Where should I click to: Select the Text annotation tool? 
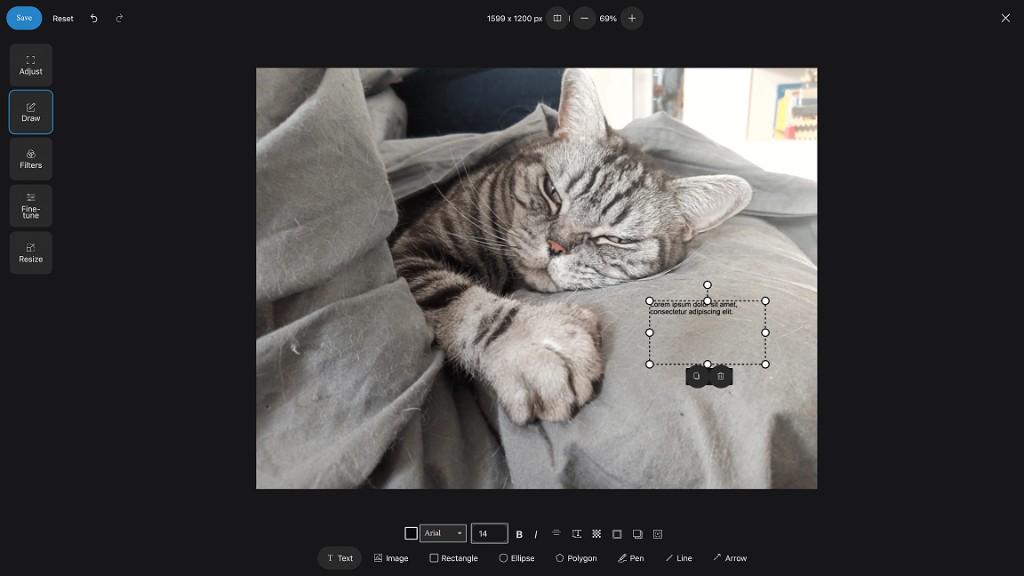point(340,558)
